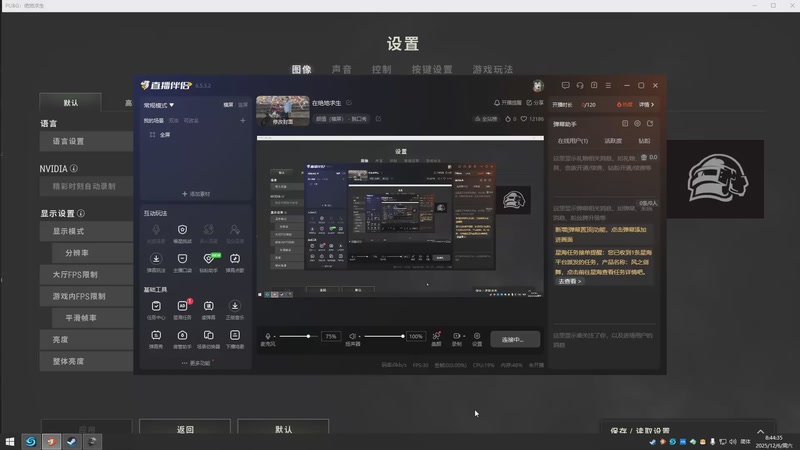This screenshot has height=450, width=800.
Task: Open microphone device dropdown arrow
Action: [274, 337]
